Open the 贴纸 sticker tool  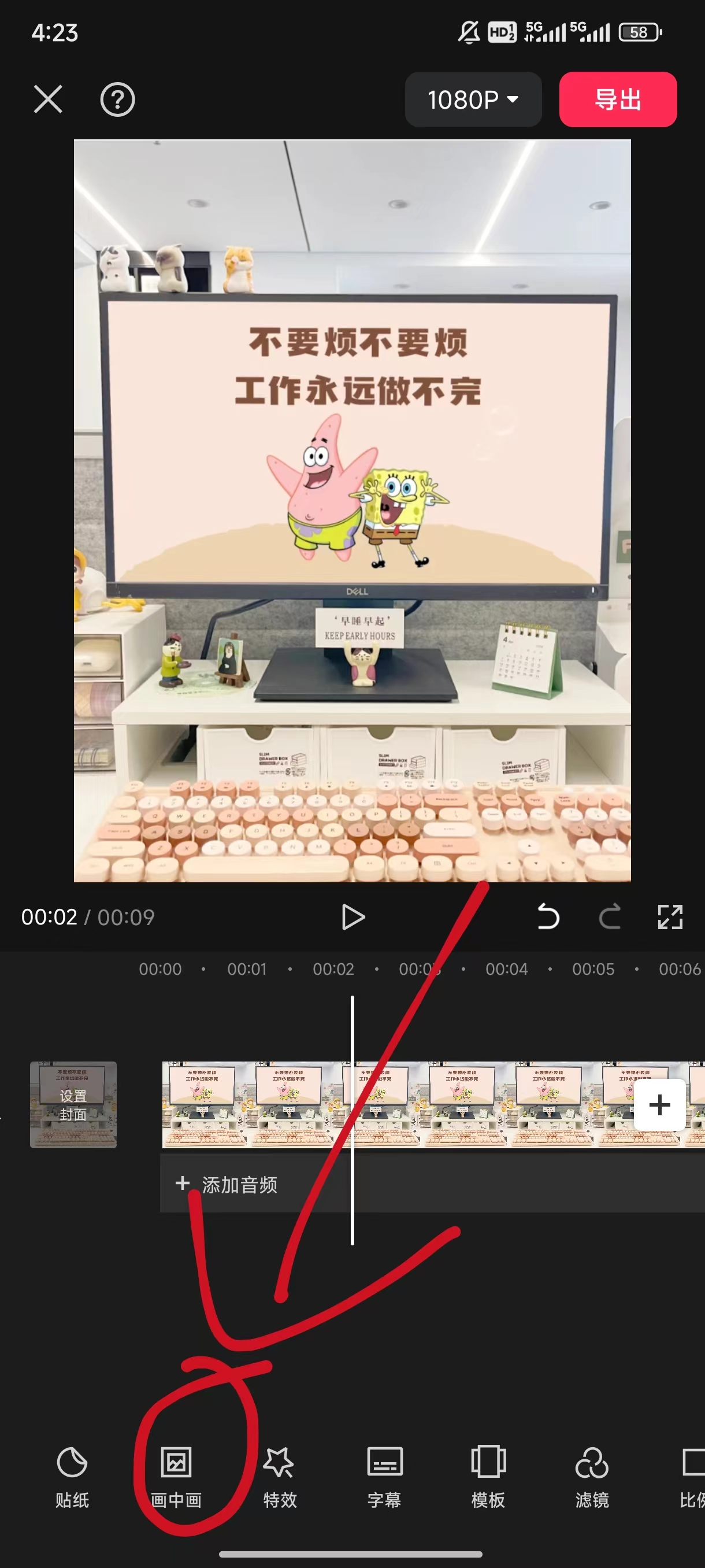point(72,1477)
